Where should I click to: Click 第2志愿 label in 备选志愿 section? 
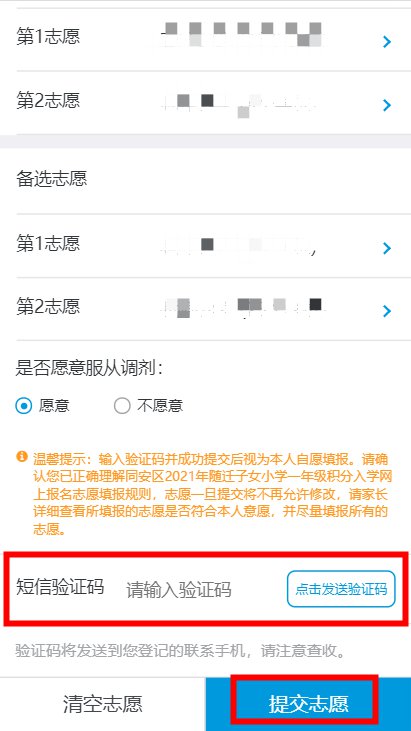(48, 306)
